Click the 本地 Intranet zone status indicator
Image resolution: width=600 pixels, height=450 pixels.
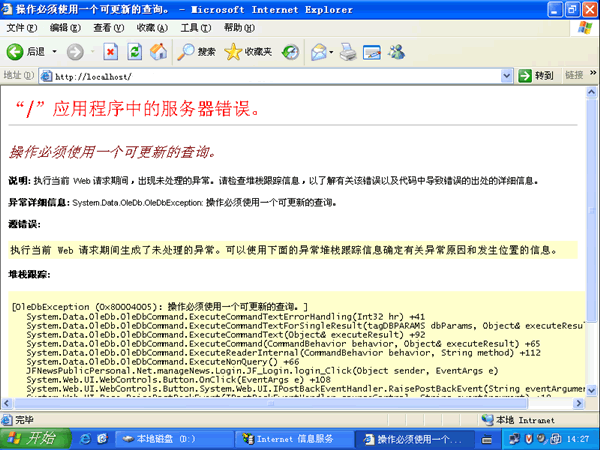(x=518, y=420)
